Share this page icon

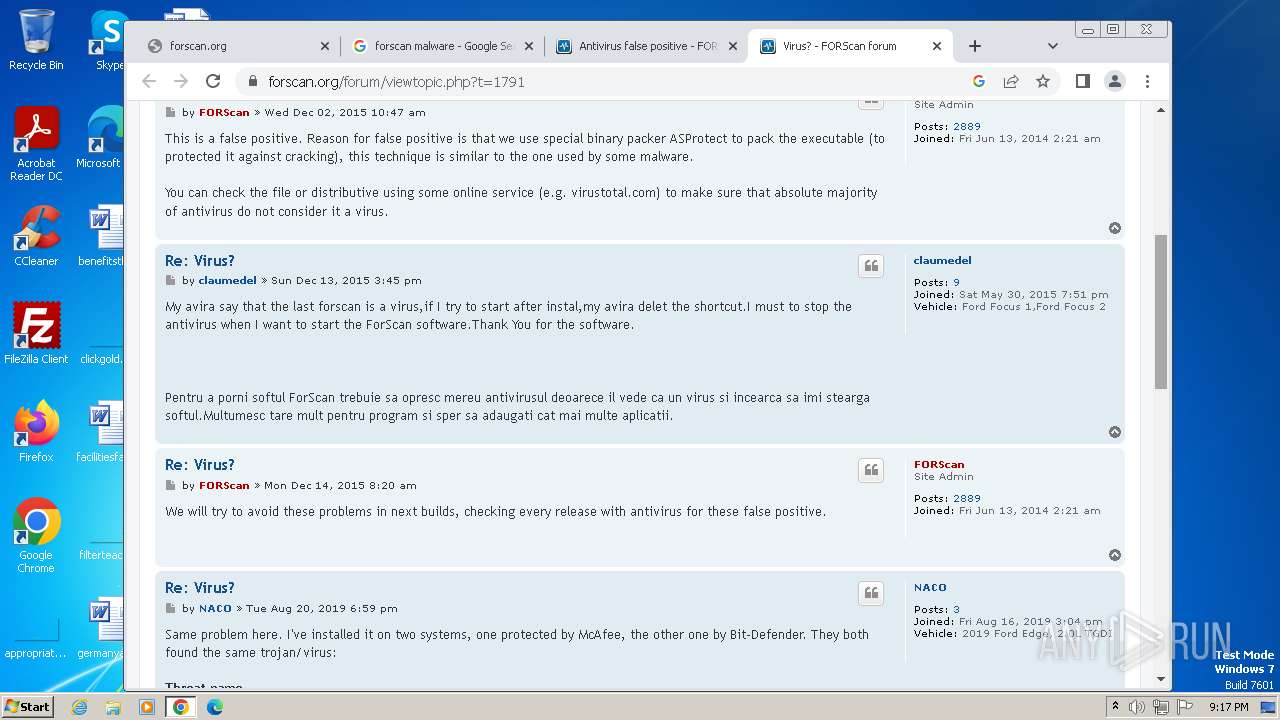pos(1011,82)
